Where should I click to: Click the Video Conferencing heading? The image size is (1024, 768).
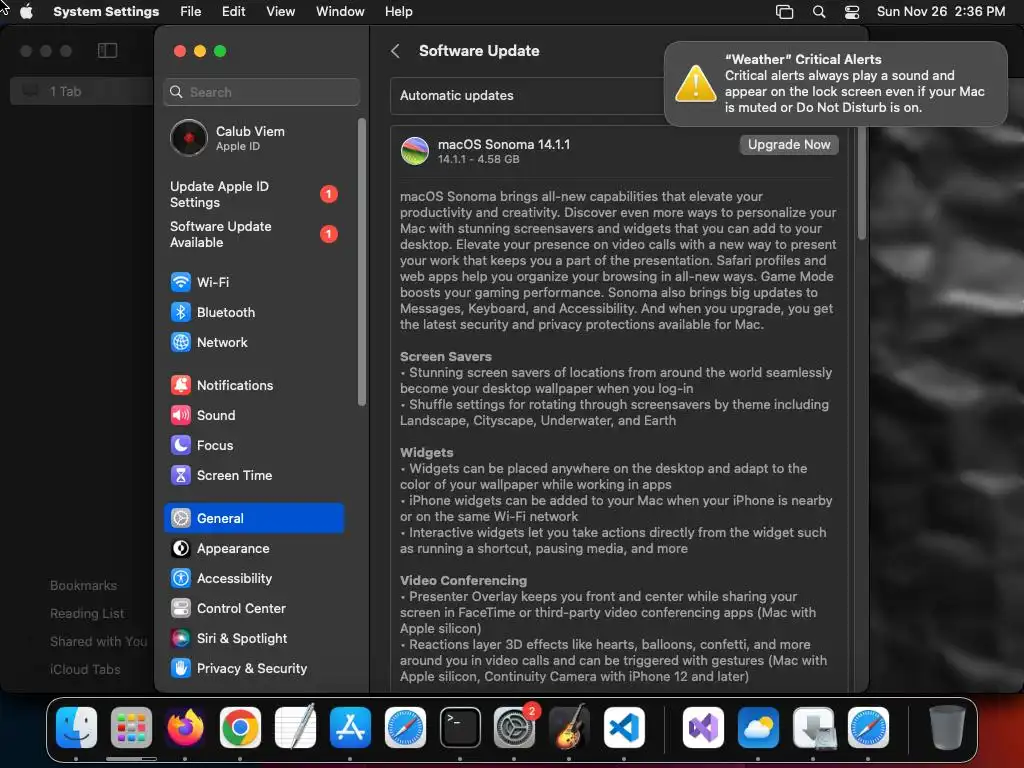click(x=463, y=581)
